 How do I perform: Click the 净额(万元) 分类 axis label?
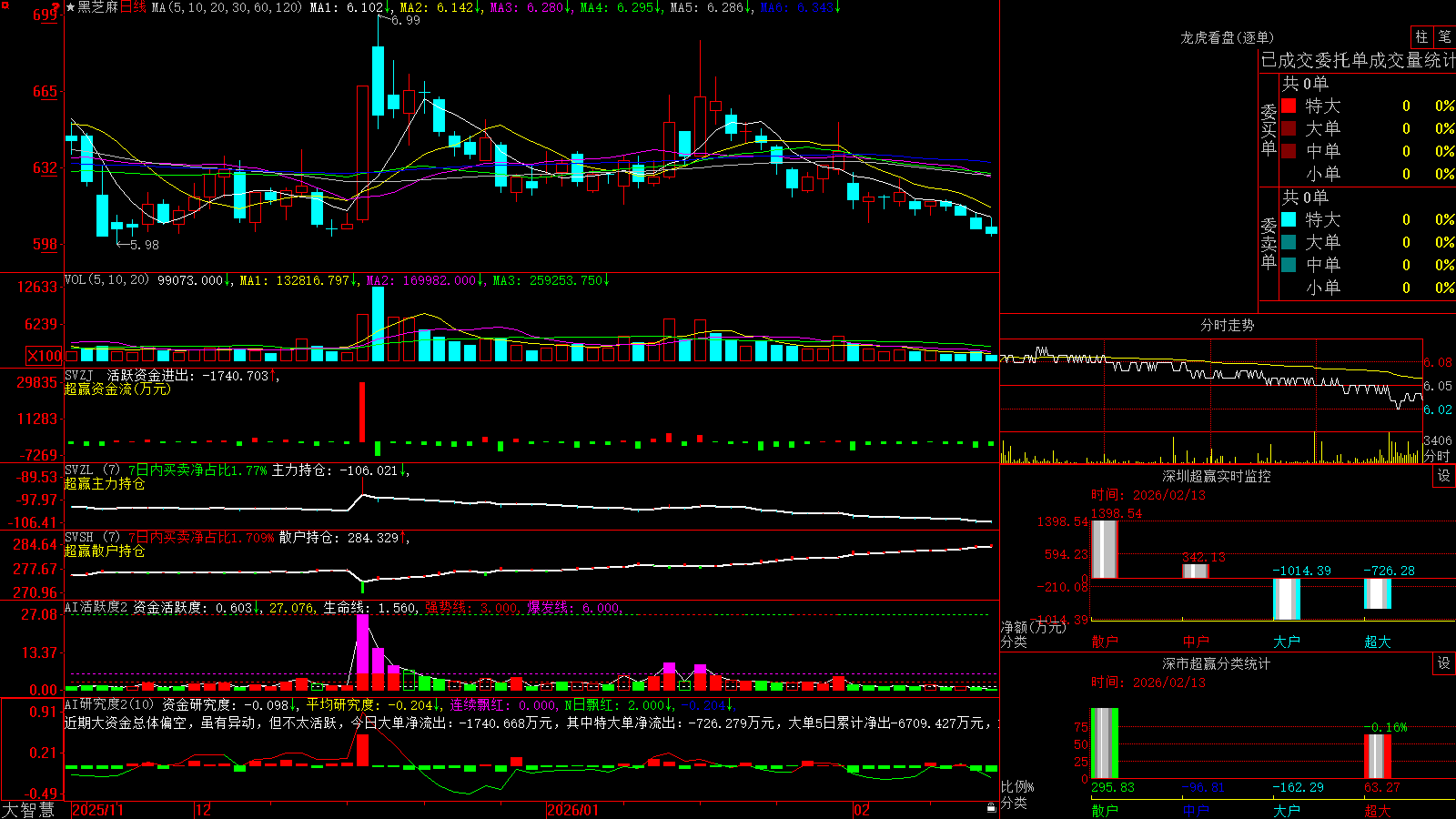(x=1032, y=634)
